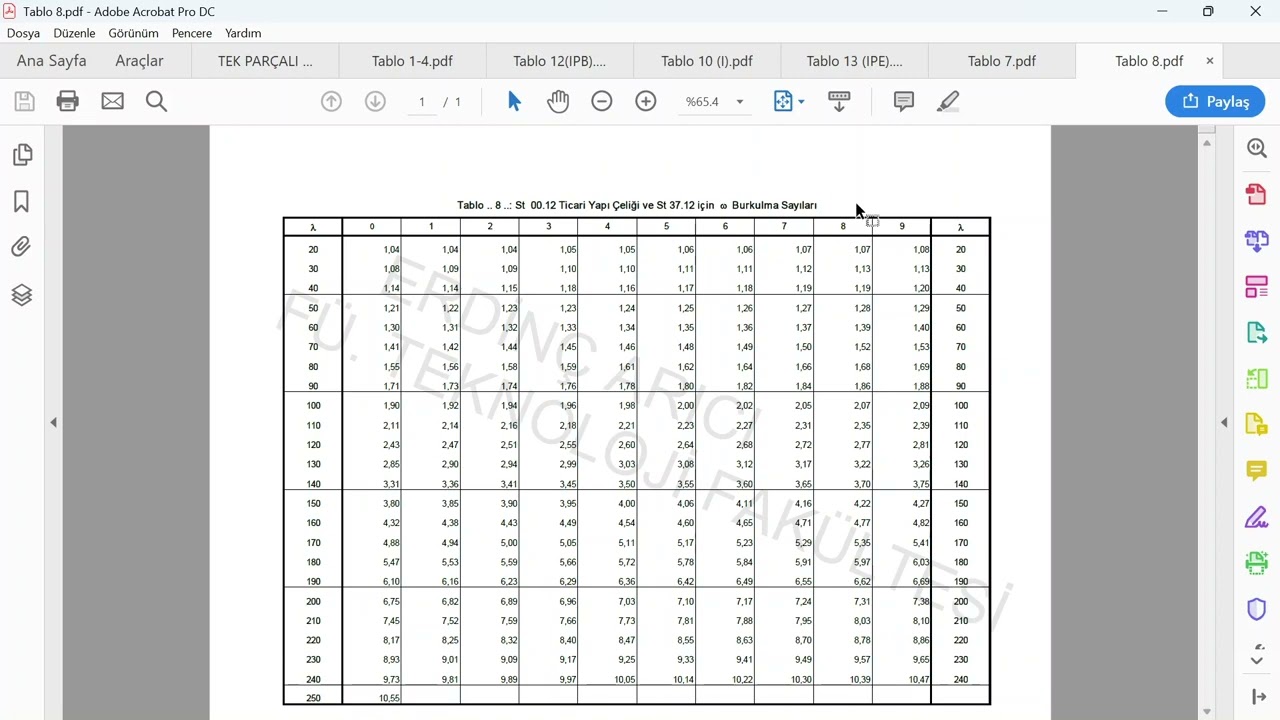Activate the Hand pan tool
Image resolution: width=1280 pixels, height=720 pixels.
coord(558,101)
